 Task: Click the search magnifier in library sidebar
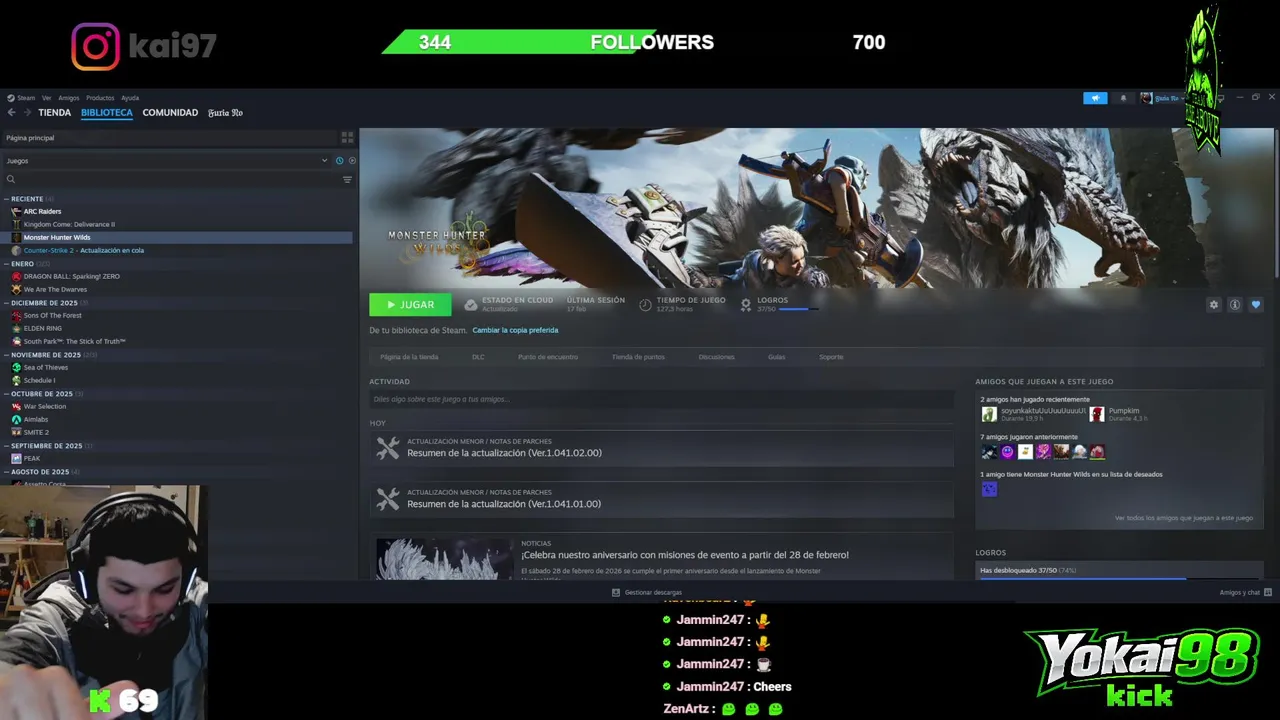(11, 180)
